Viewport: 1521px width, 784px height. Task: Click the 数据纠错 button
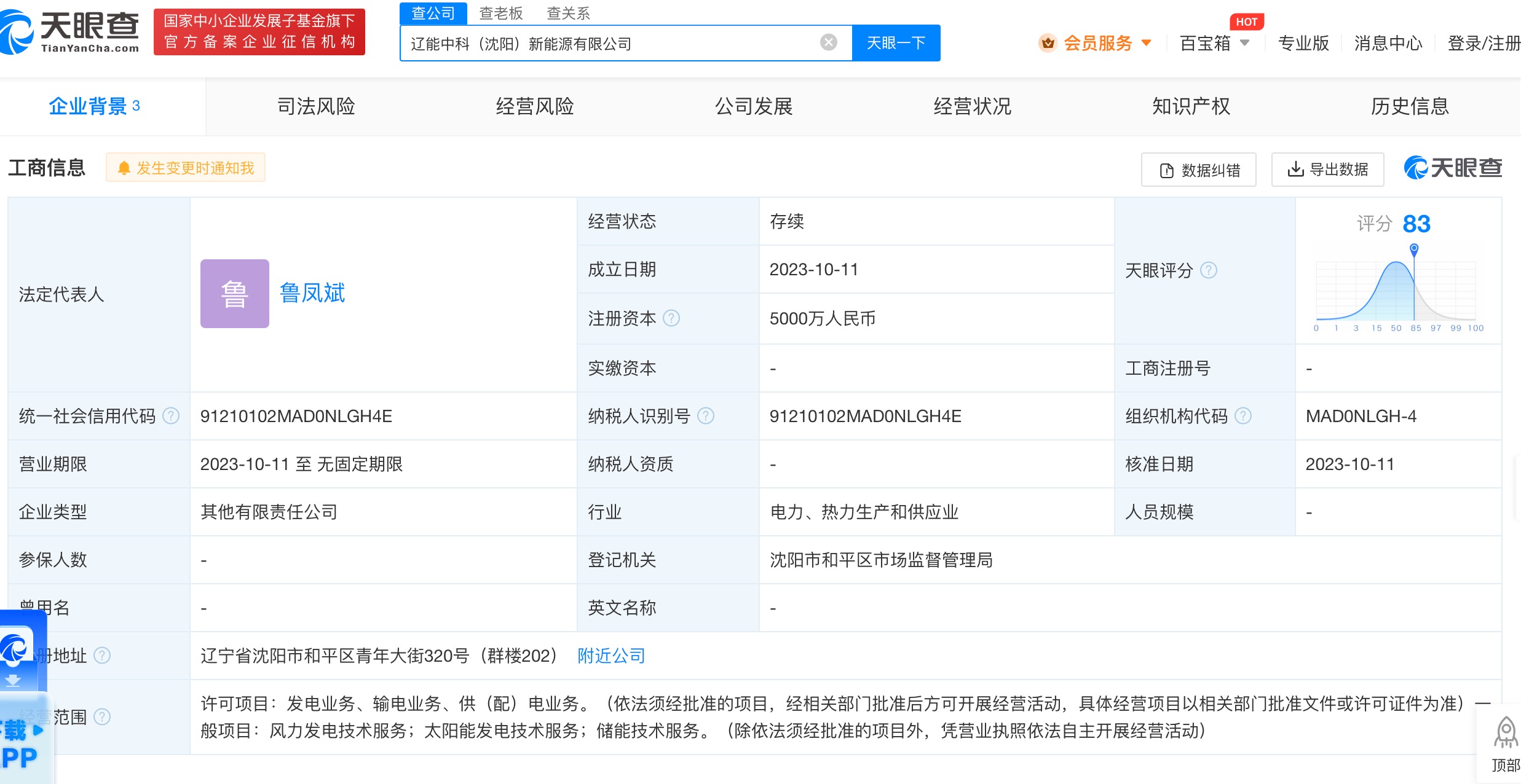pyautogui.click(x=1199, y=170)
